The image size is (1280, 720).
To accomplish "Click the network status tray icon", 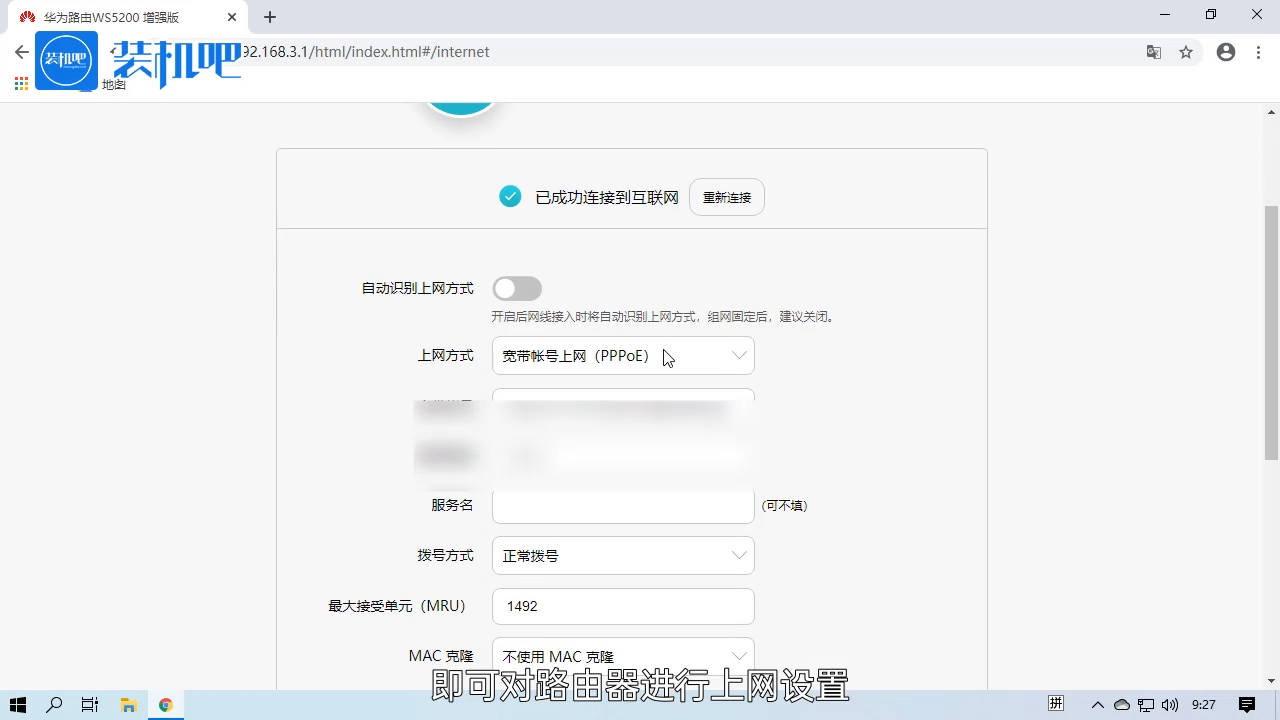I will point(1146,705).
